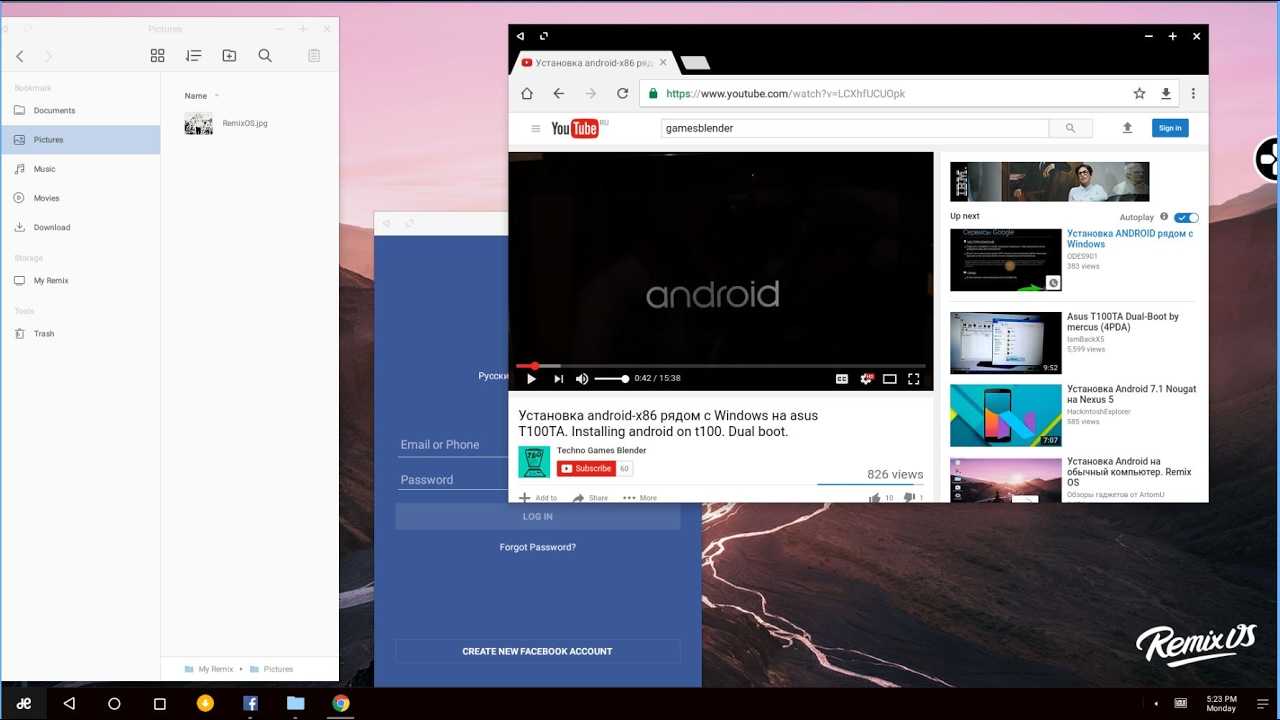Viewport: 1280px width, 720px height.
Task: Open the Facebook app in taskbar
Action: [x=250, y=703]
